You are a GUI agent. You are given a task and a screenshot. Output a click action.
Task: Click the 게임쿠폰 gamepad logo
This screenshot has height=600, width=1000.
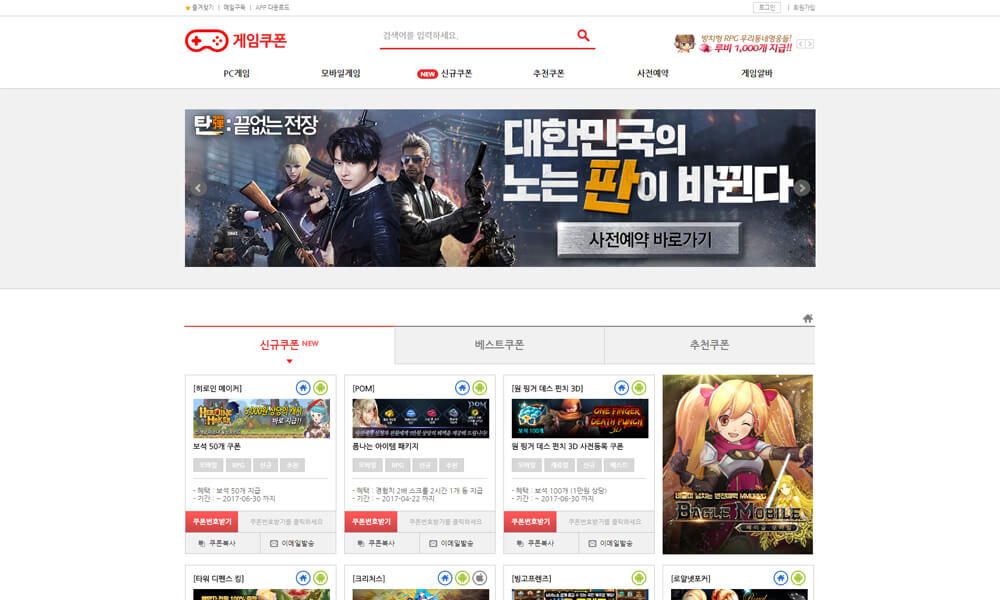click(236, 41)
